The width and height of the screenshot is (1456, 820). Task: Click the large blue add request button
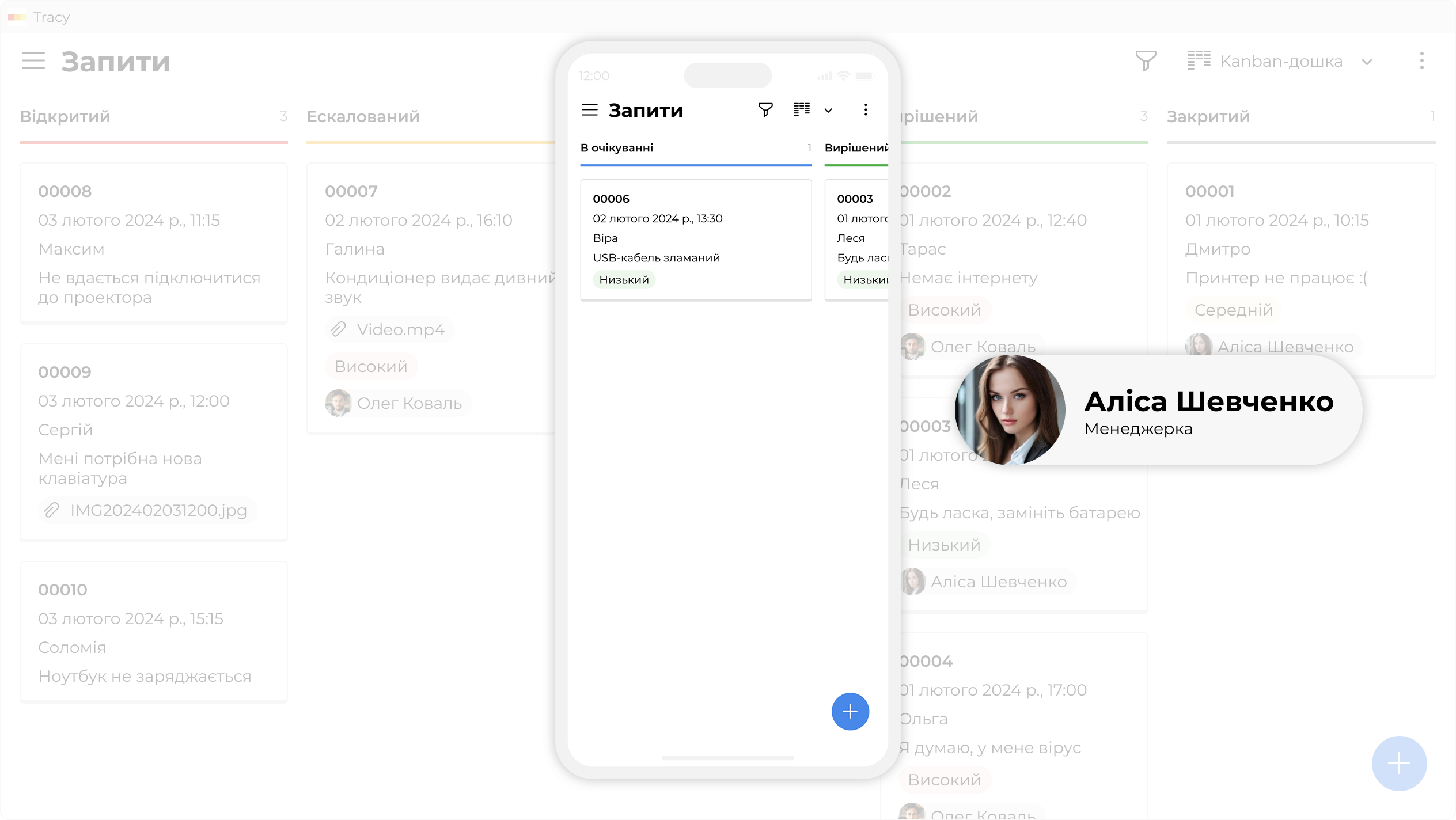pyautogui.click(x=1398, y=764)
